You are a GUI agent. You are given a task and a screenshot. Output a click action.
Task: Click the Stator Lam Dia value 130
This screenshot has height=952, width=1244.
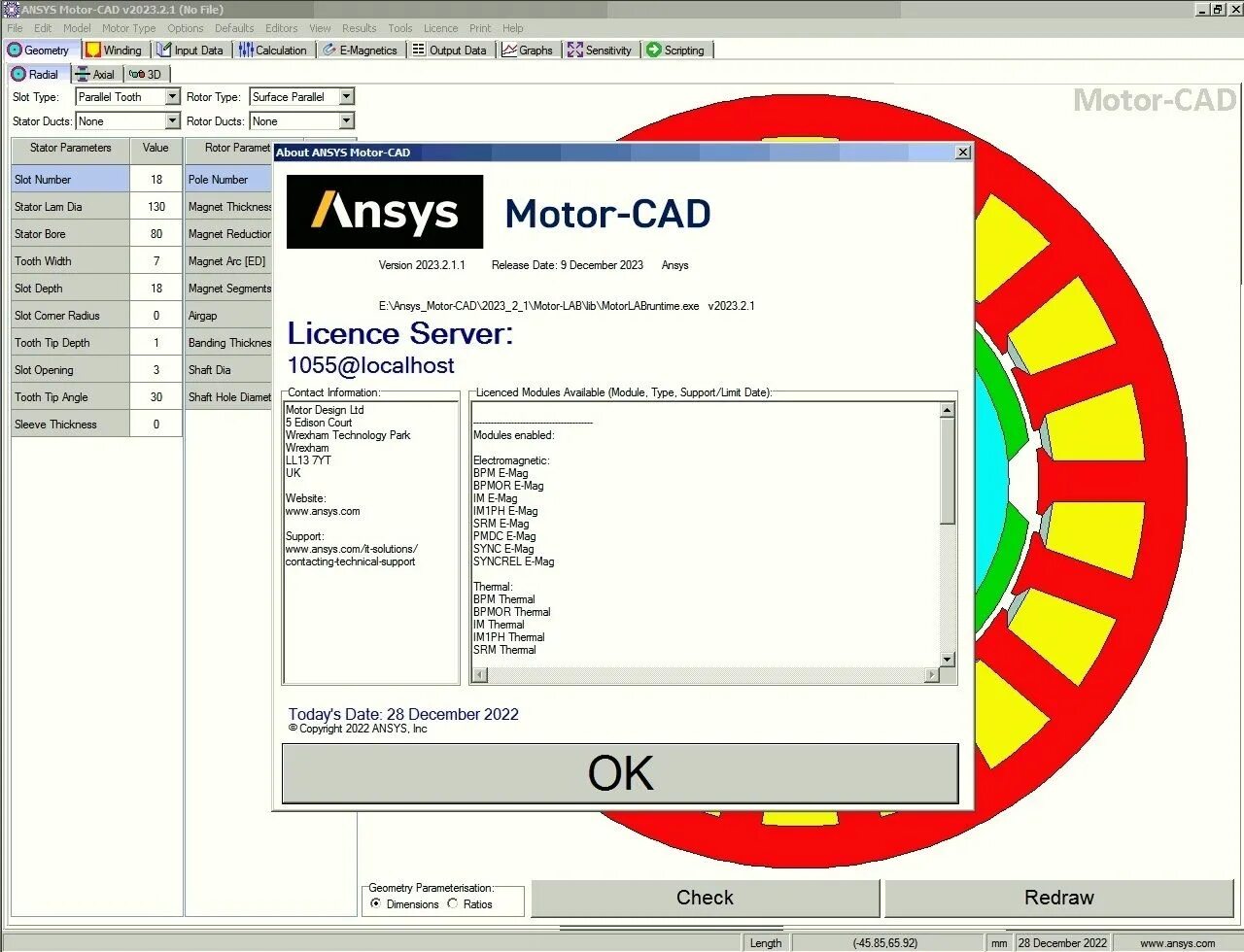155,207
